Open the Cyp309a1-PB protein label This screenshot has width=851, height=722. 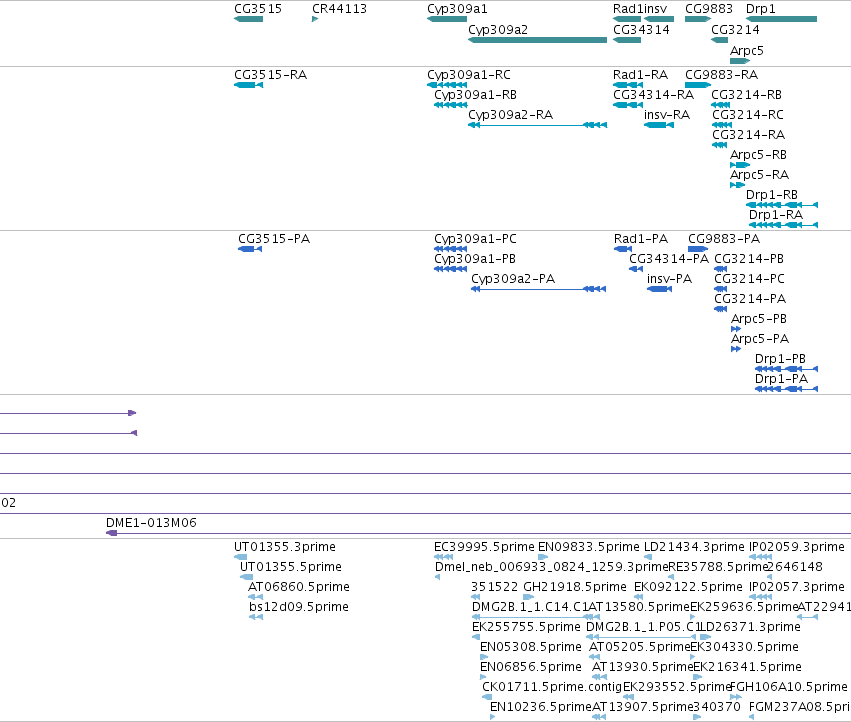click(x=475, y=259)
